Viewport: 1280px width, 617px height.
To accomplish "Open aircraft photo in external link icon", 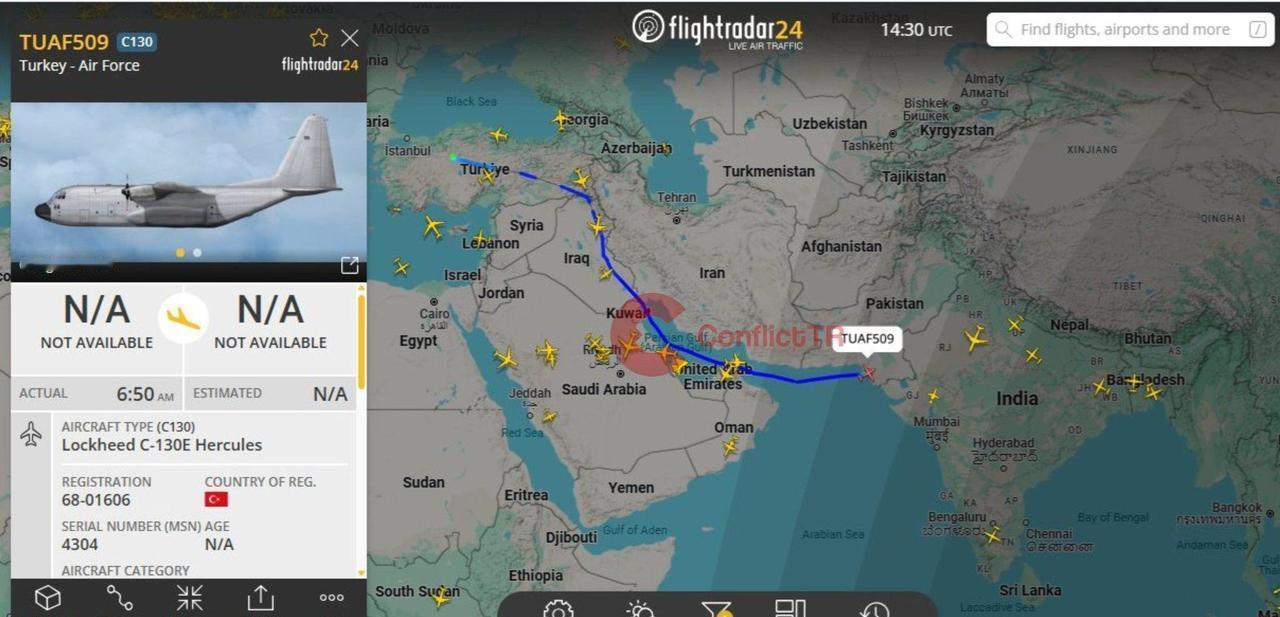I will pyautogui.click(x=349, y=265).
